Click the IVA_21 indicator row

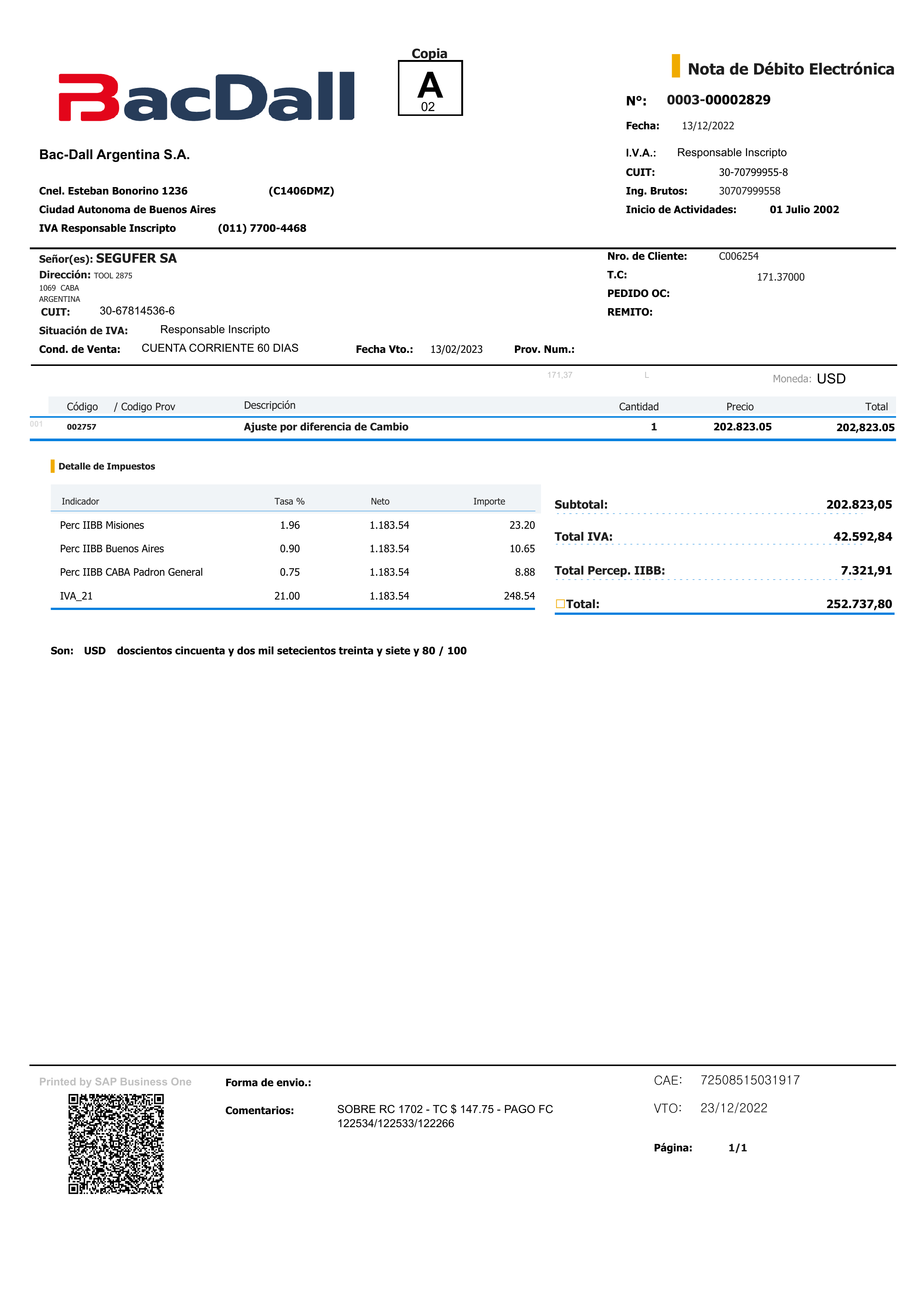[76, 596]
